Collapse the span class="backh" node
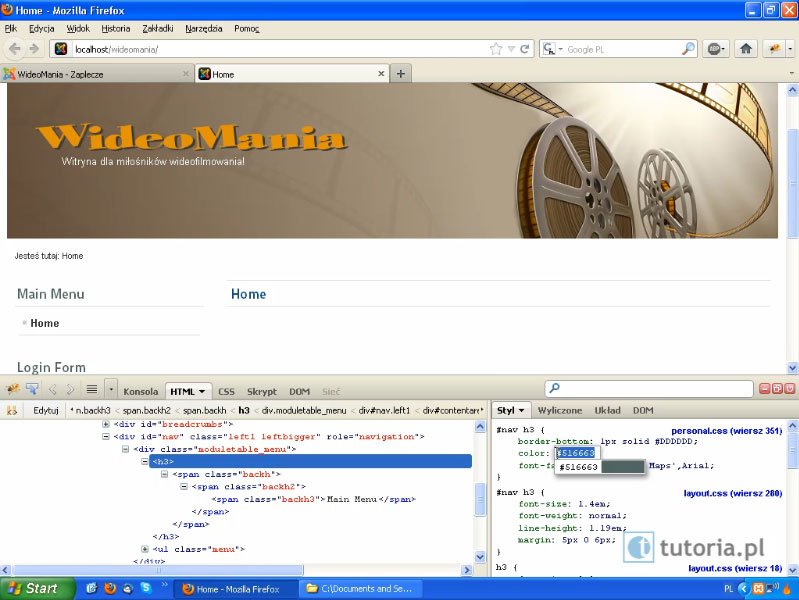The width and height of the screenshot is (799, 600). click(x=165, y=474)
